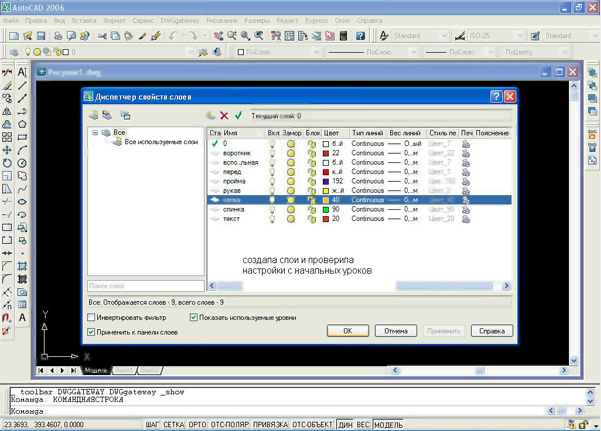Click the dialog's title bar help question icon
Viewport: 601px width, 431px height.
point(496,97)
